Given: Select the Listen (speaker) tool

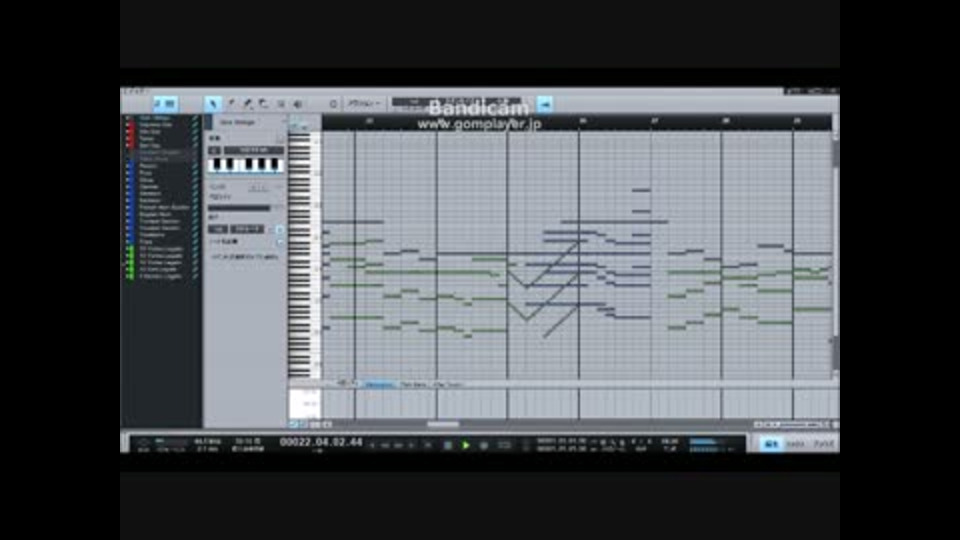Looking at the screenshot, I should (x=298, y=104).
